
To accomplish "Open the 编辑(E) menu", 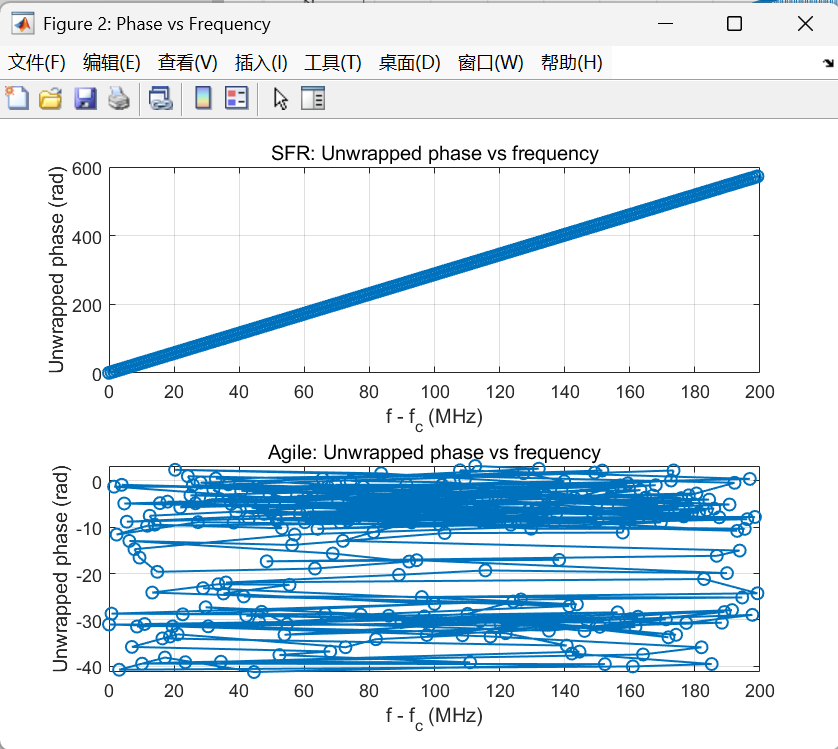I will (x=112, y=63).
